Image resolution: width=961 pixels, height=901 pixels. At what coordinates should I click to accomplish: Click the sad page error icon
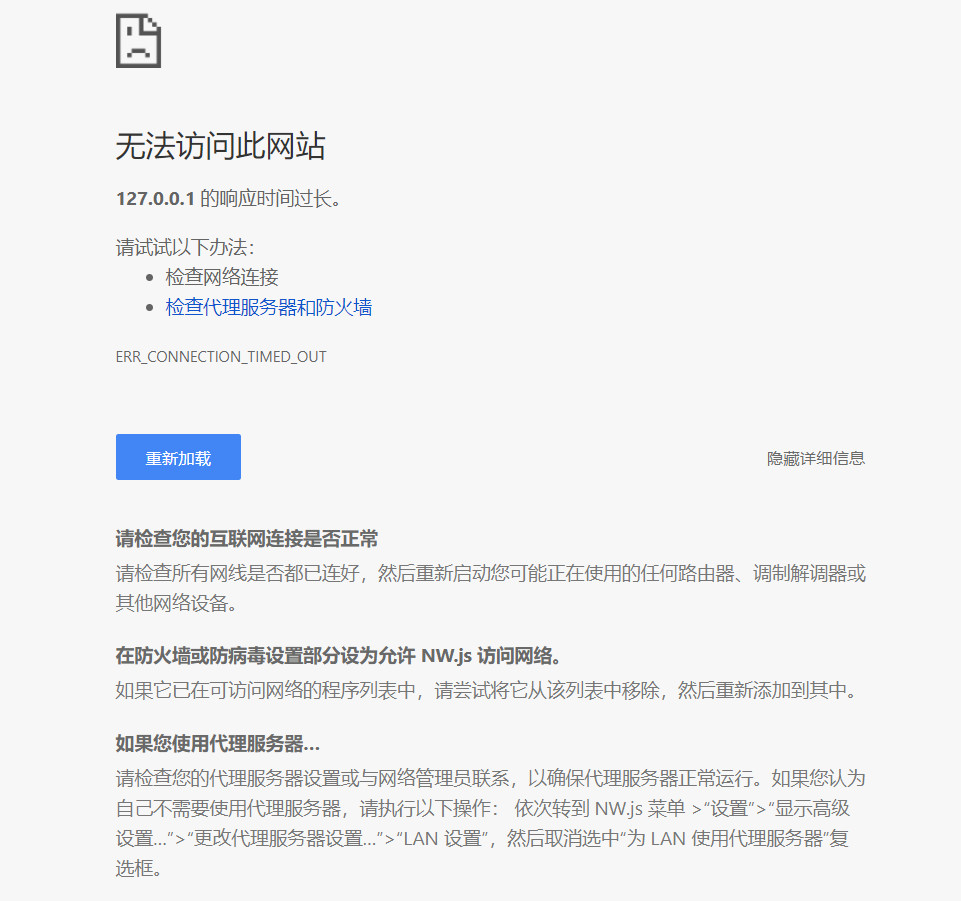pos(139,40)
